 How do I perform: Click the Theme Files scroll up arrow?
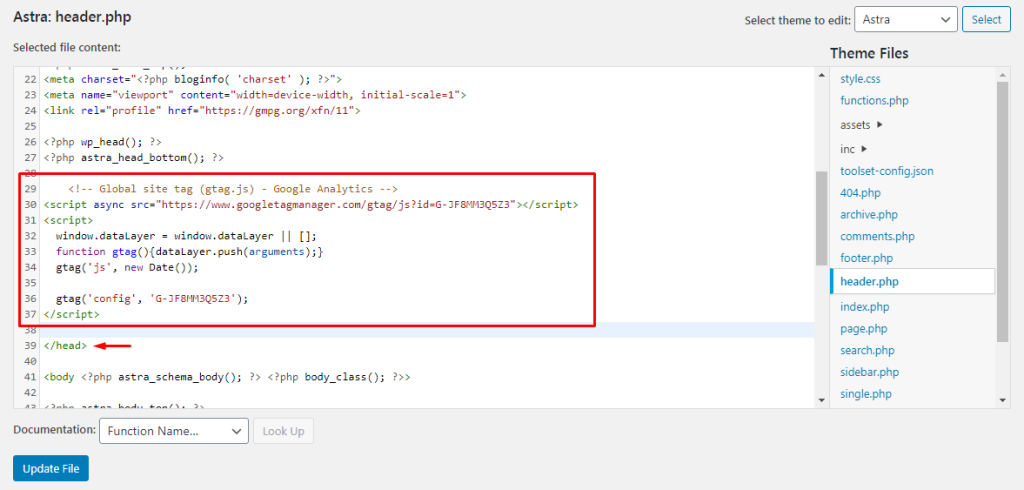[x=1003, y=75]
